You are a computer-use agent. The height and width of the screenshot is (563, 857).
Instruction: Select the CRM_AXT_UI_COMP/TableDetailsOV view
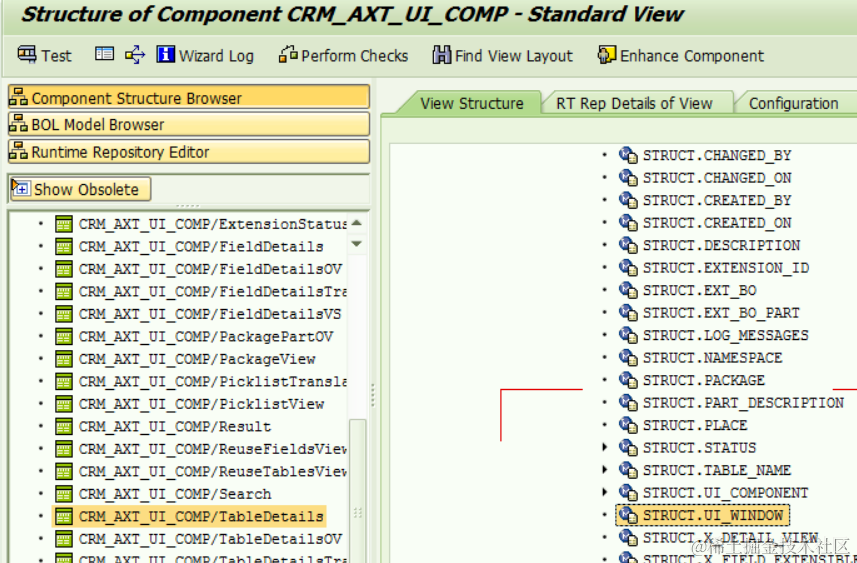[210, 538]
